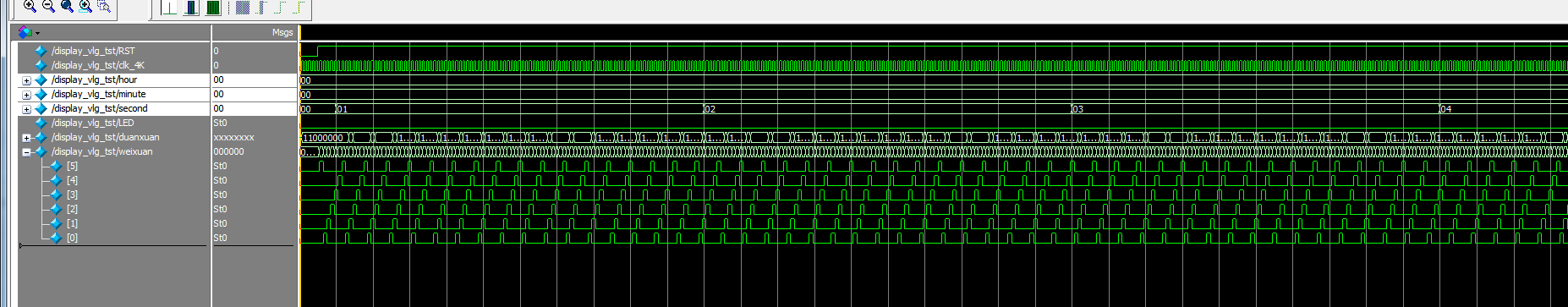
Task: Open the wave pane layout dropdown arrow
Action: click(x=37, y=33)
